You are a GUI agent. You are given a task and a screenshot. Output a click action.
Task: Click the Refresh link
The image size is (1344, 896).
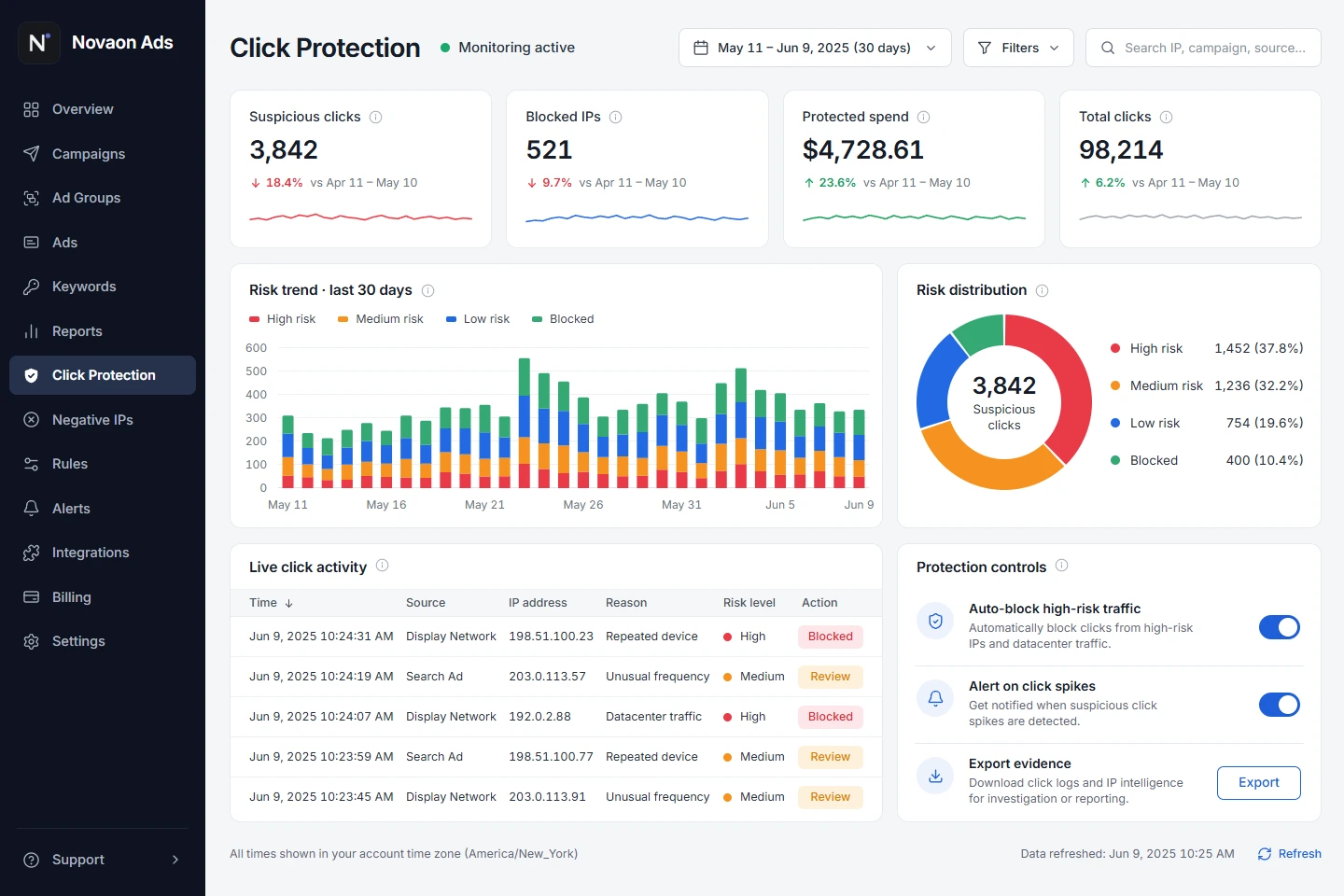(x=1289, y=854)
